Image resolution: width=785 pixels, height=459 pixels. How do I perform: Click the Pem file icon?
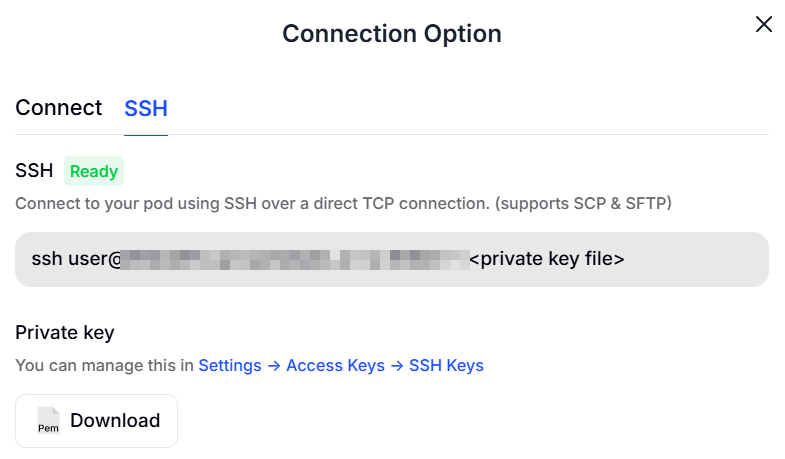(x=48, y=421)
